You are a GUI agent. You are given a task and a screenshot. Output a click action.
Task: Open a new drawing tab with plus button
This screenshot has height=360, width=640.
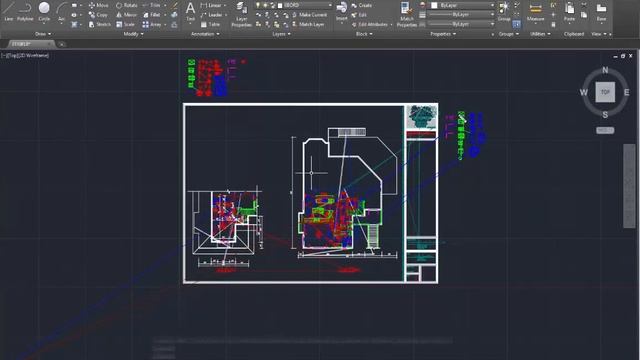click(x=62, y=44)
